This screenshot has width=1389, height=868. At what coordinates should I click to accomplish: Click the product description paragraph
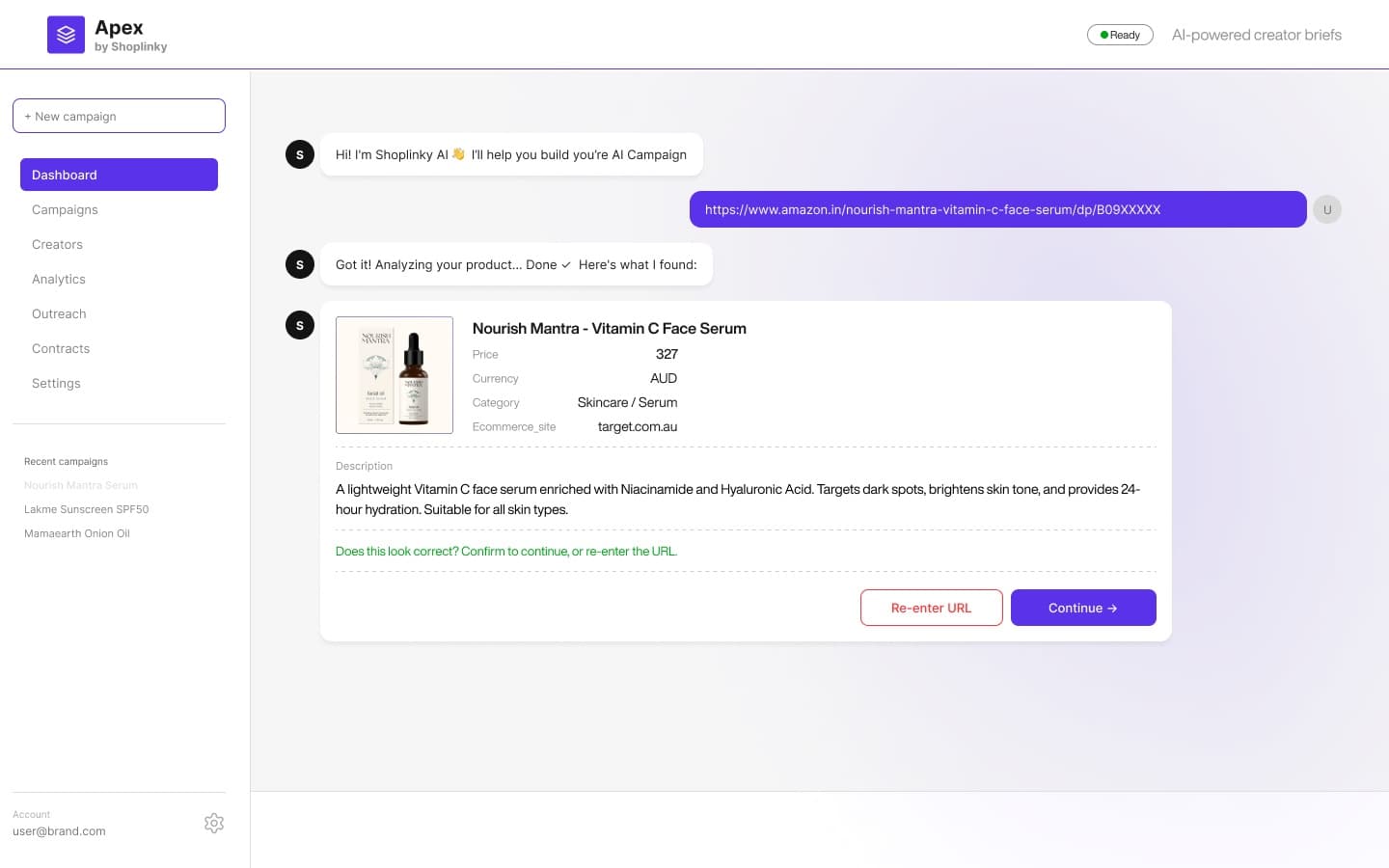pos(738,500)
